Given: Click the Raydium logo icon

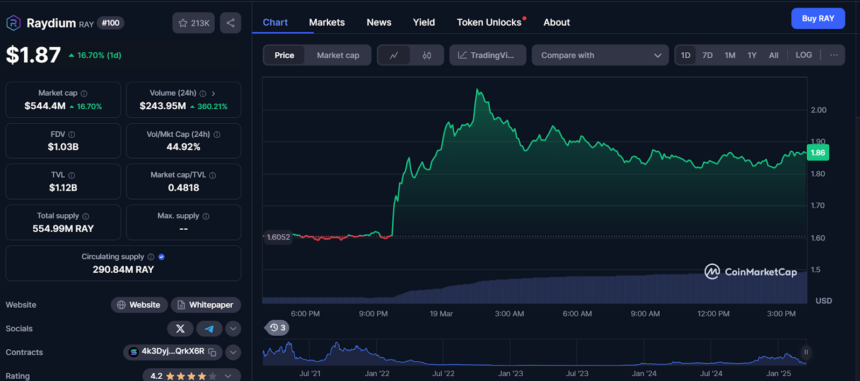Looking at the screenshot, I should click(13, 23).
